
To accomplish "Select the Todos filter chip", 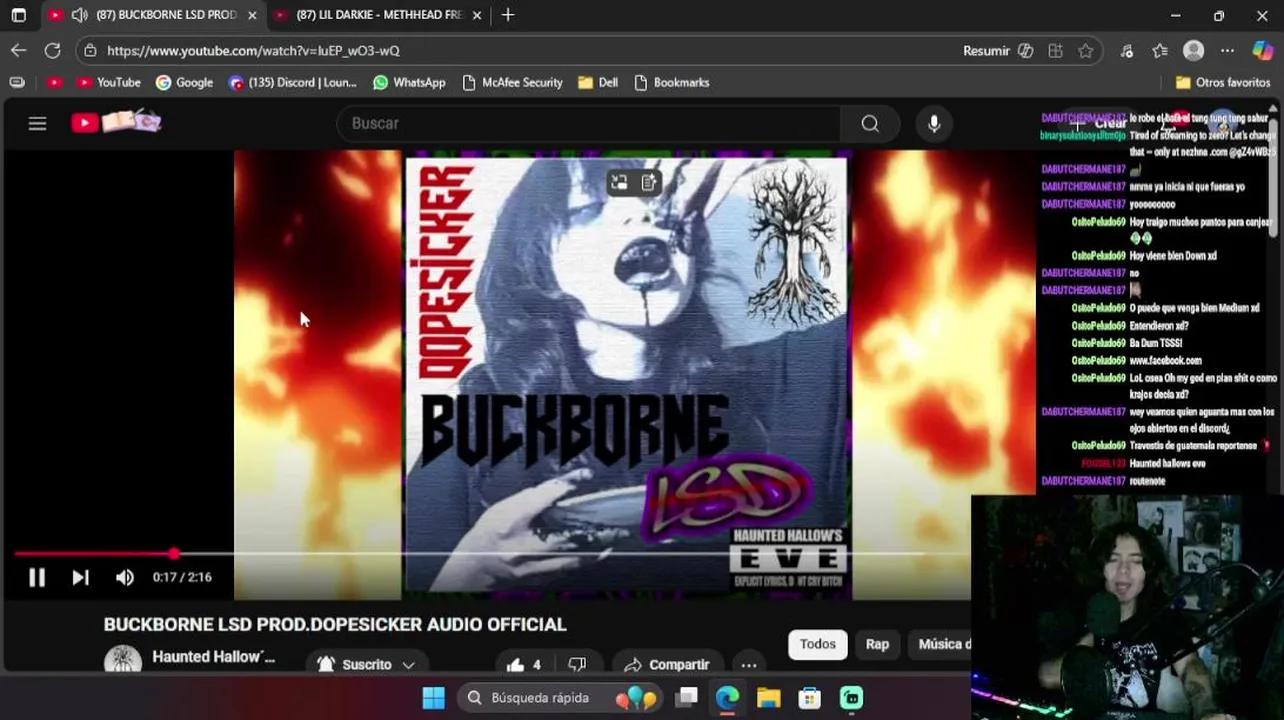I will [817, 644].
